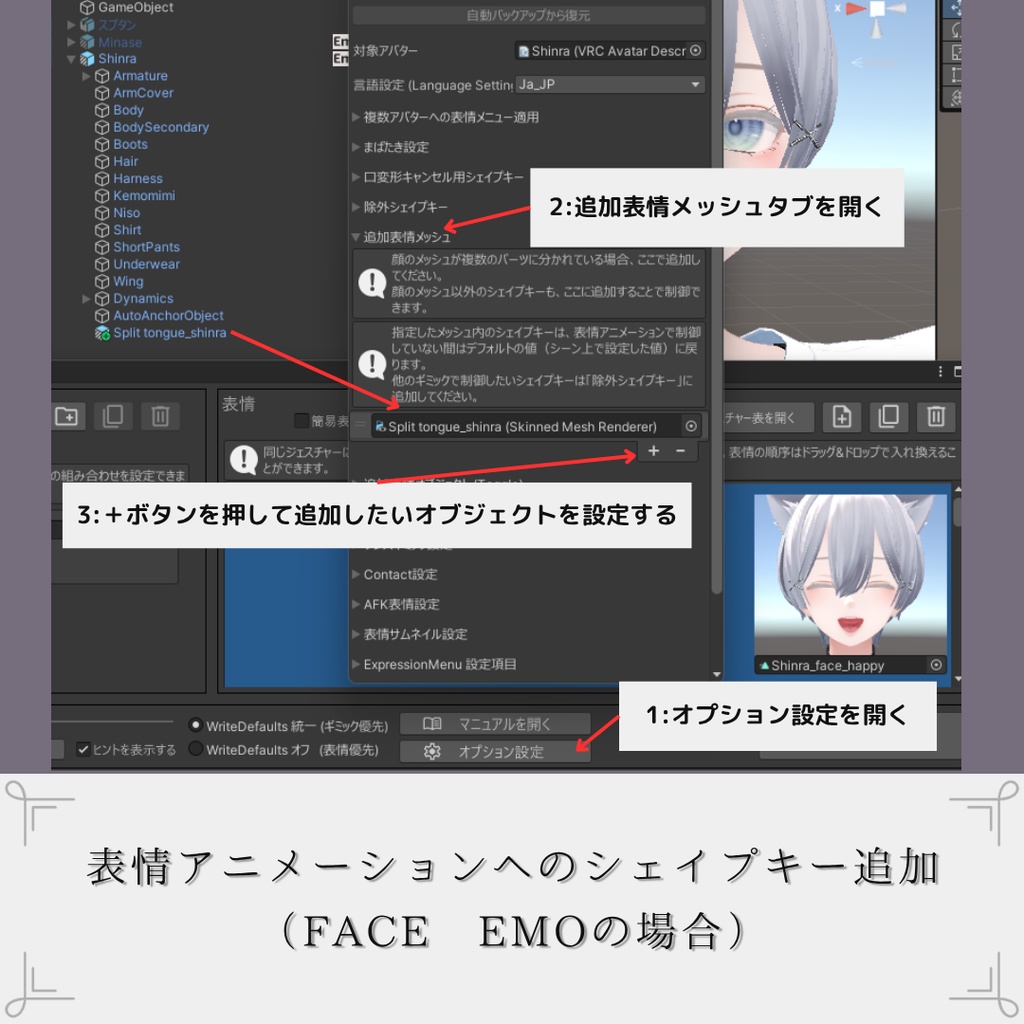Select WriteDefaults 統一 (ギミック優先) radio
1024x1024 pixels.
tap(195, 725)
